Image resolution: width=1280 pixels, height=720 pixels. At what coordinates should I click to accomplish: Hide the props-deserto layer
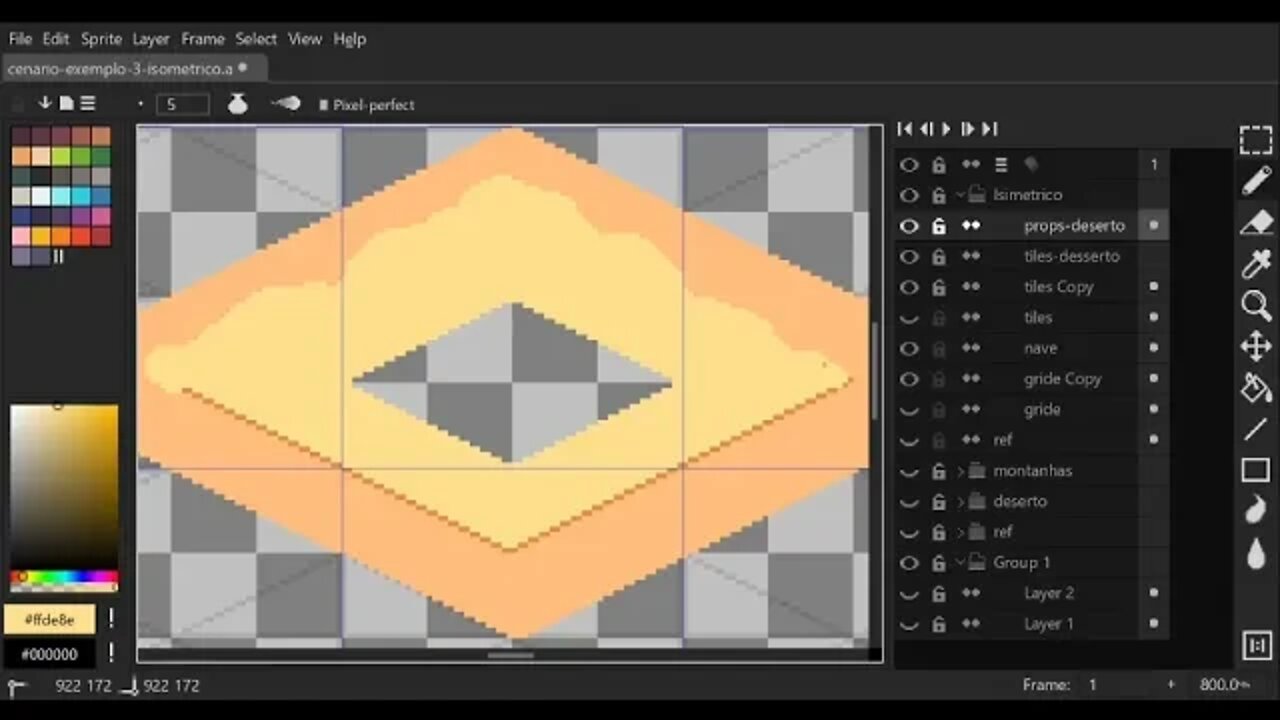[908, 226]
